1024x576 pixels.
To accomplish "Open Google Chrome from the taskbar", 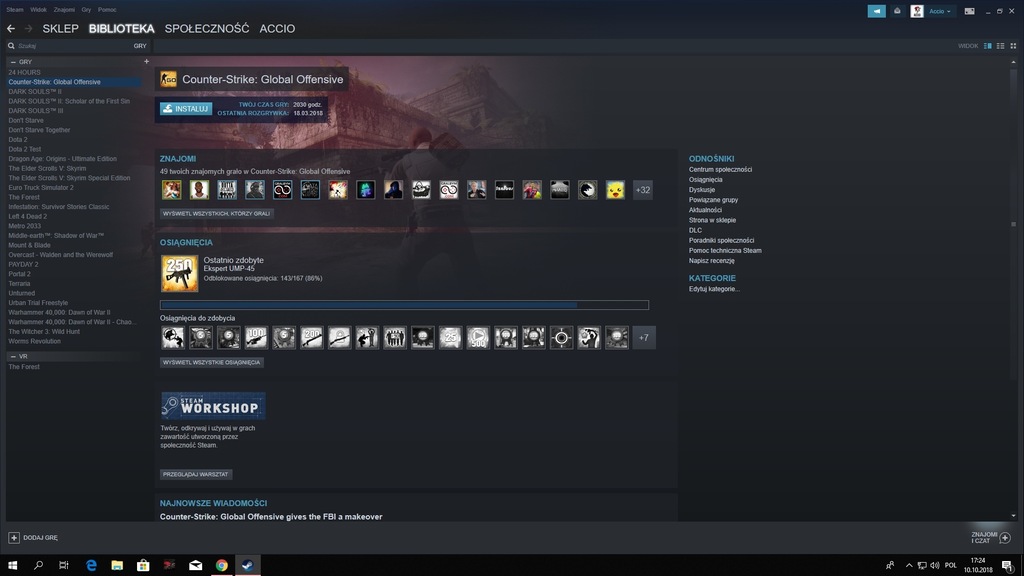I will click(x=221, y=566).
